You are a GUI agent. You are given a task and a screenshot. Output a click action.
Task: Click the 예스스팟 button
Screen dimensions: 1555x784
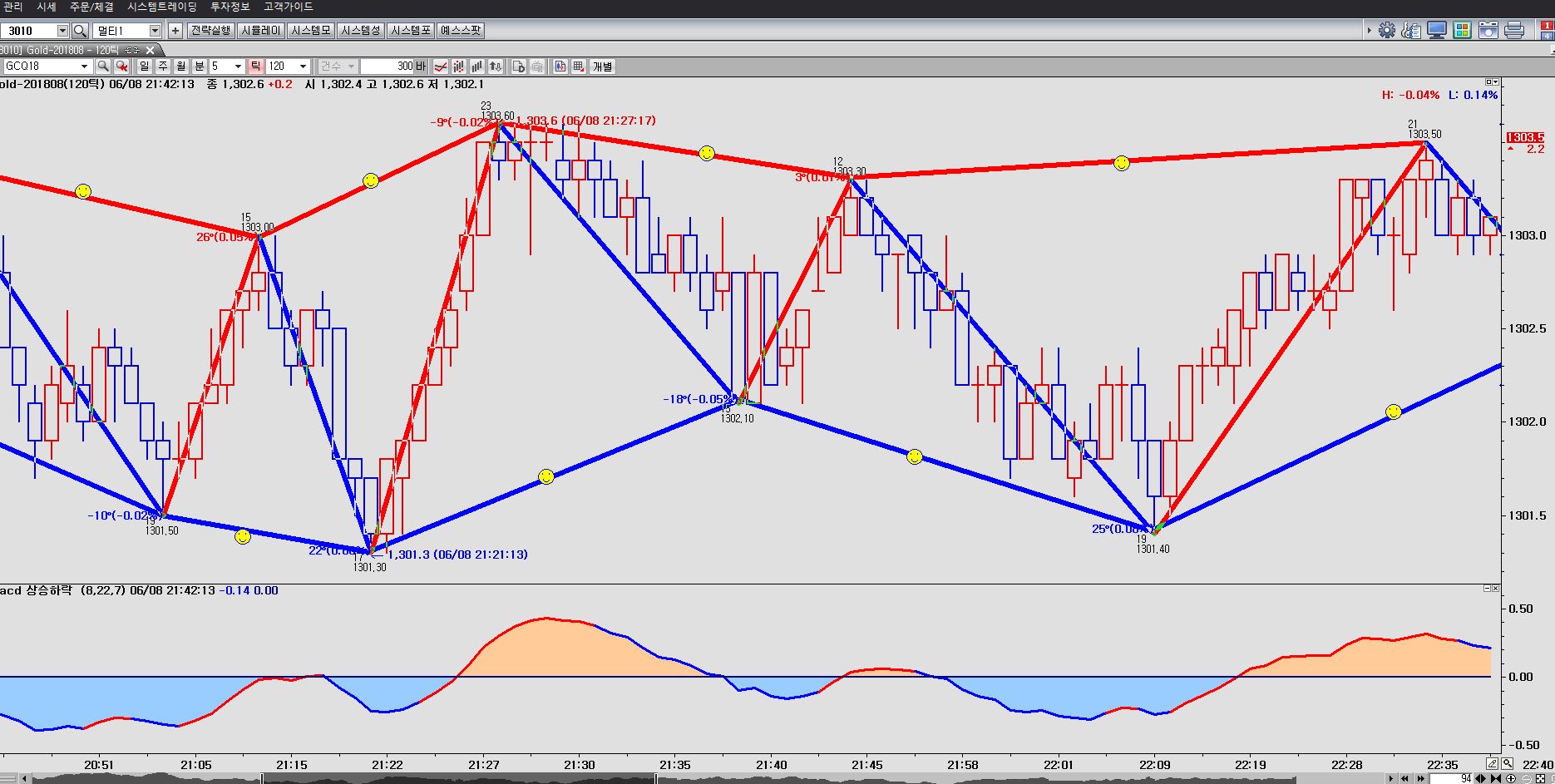461,31
